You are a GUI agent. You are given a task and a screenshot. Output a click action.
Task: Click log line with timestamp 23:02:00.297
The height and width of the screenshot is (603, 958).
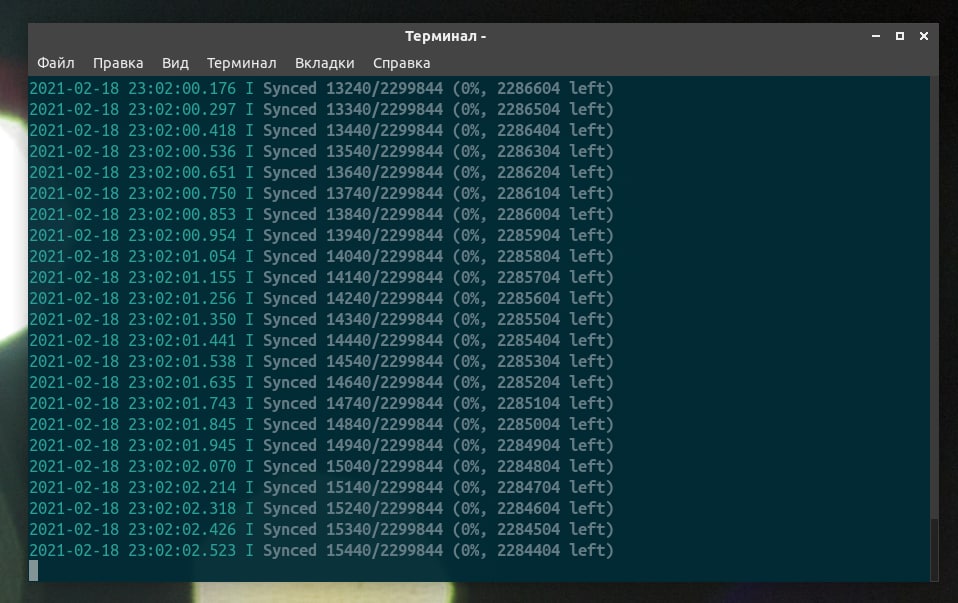click(x=321, y=109)
